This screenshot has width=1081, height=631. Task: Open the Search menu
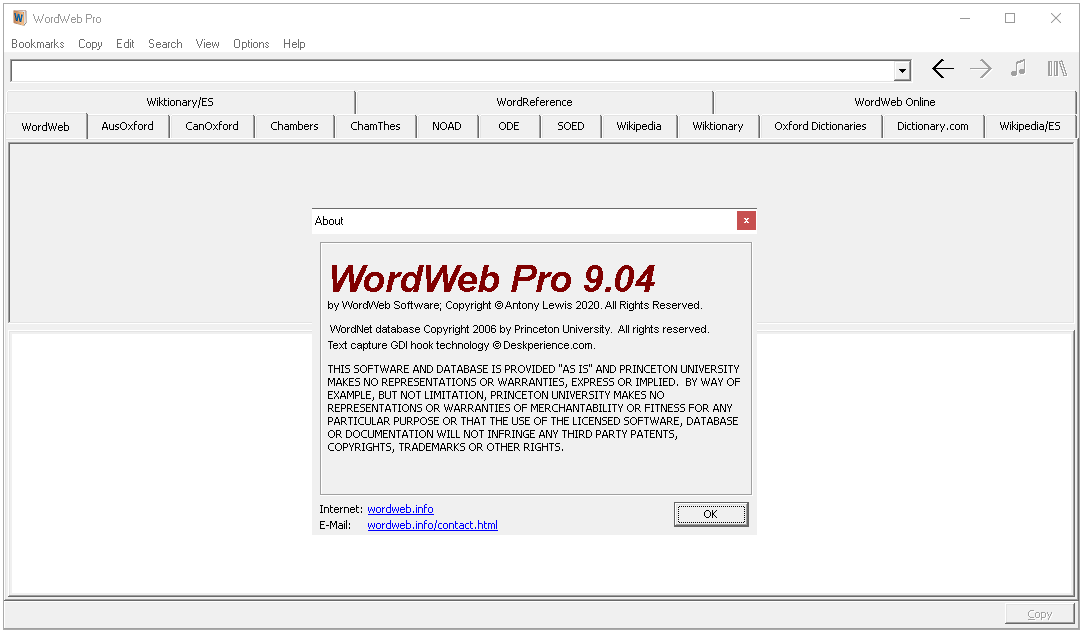165,43
